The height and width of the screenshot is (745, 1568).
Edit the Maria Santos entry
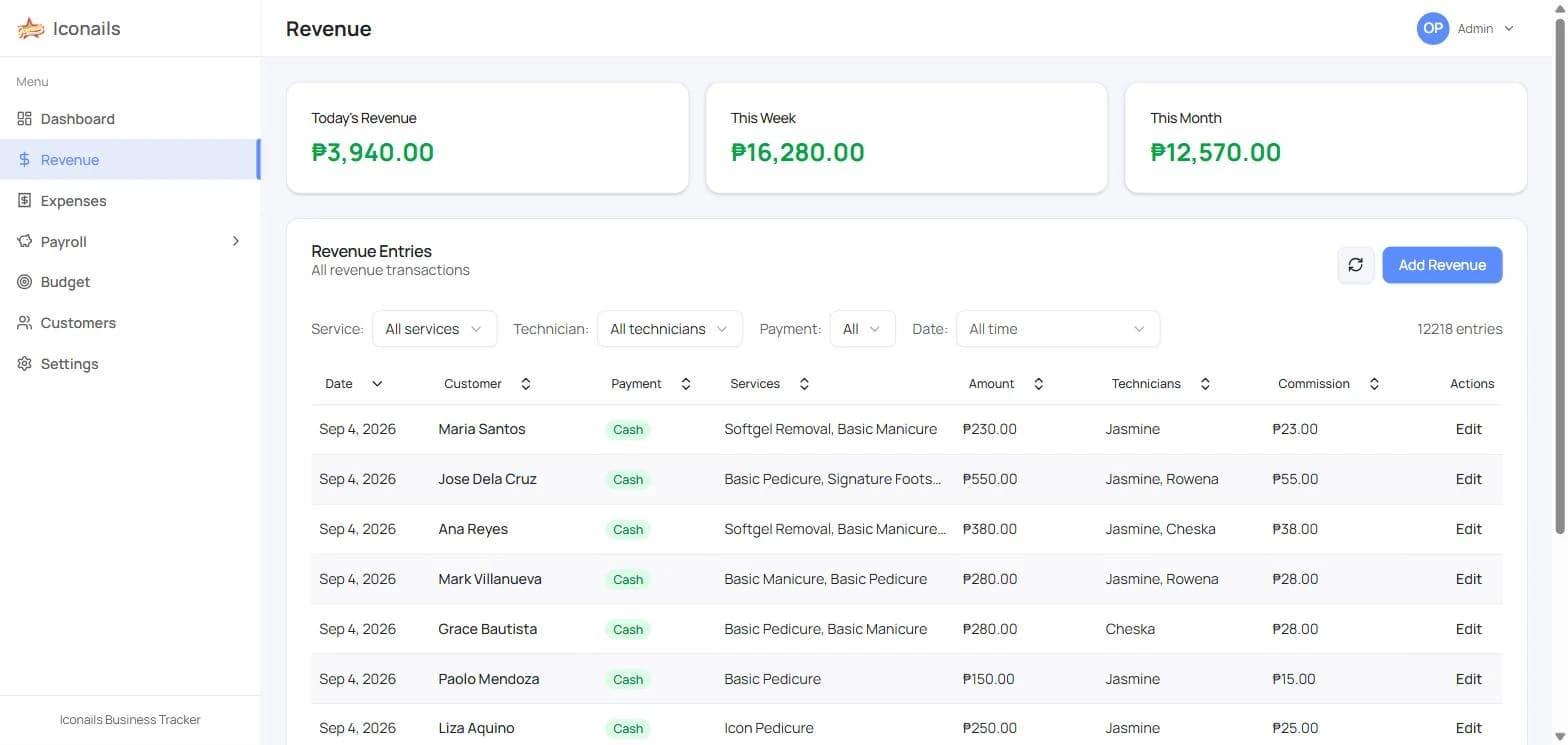[1468, 429]
